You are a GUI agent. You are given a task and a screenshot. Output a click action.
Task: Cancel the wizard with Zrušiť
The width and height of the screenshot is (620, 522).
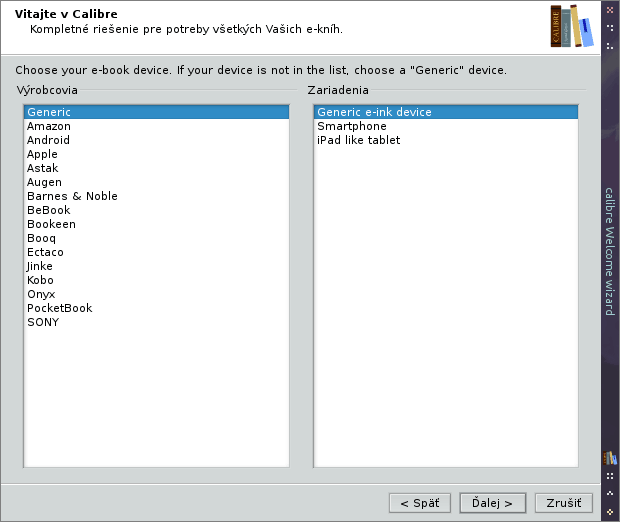pos(564,503)
